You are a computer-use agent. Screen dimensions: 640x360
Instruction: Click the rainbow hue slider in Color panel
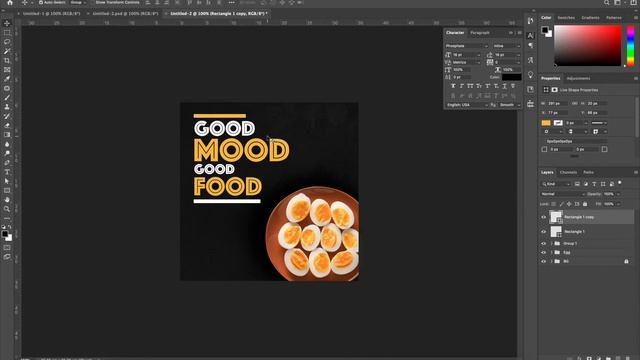pos(630,45)
